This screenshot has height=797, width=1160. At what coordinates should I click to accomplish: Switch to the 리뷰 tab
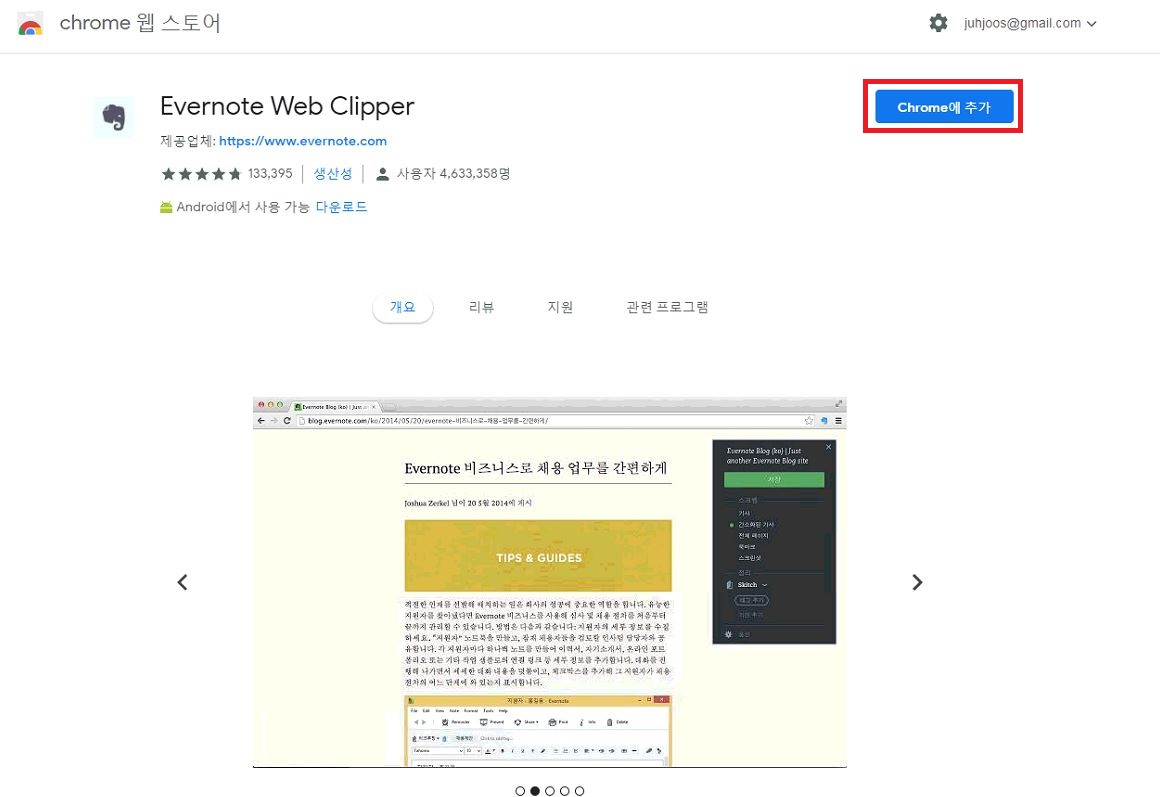click(481, 307)
